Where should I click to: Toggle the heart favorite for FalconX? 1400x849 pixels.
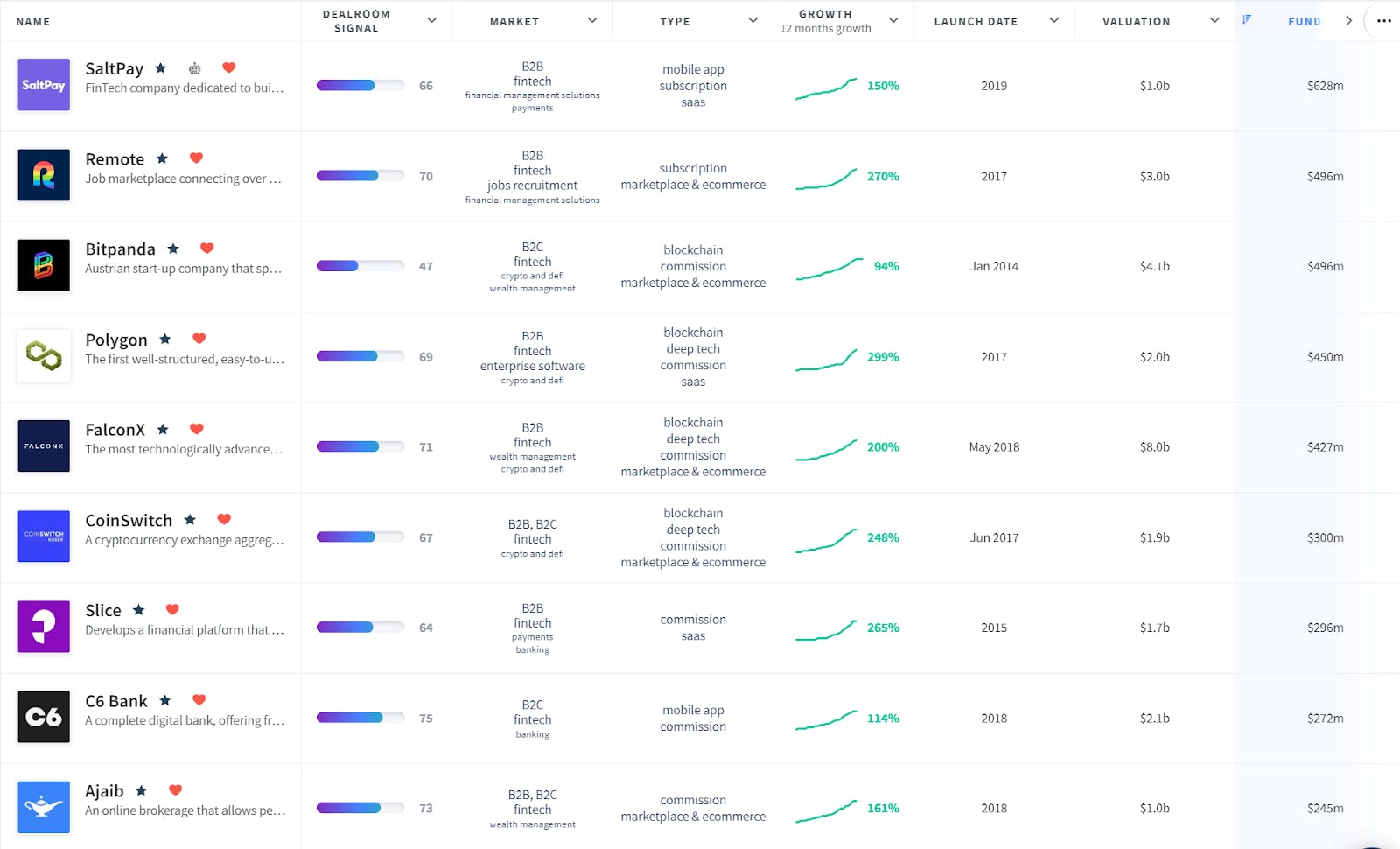pos(197,429)
